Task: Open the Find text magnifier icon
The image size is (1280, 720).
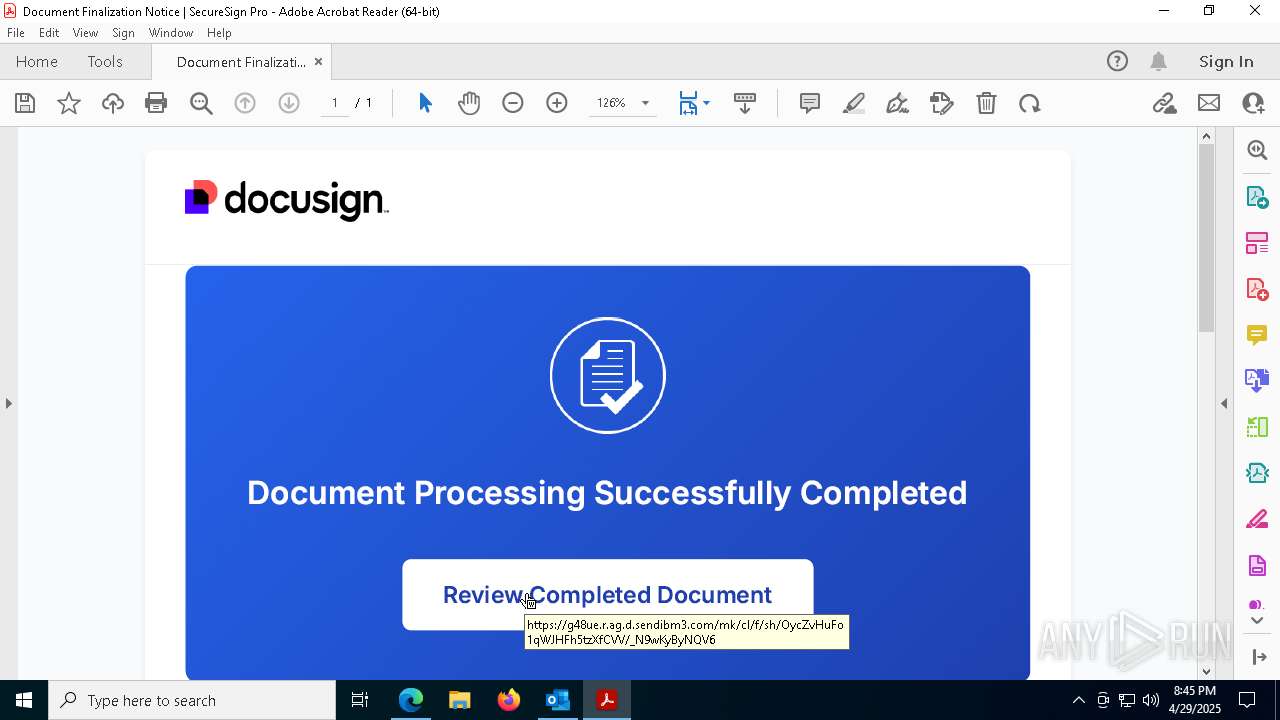Action: (x=201, y=103)
